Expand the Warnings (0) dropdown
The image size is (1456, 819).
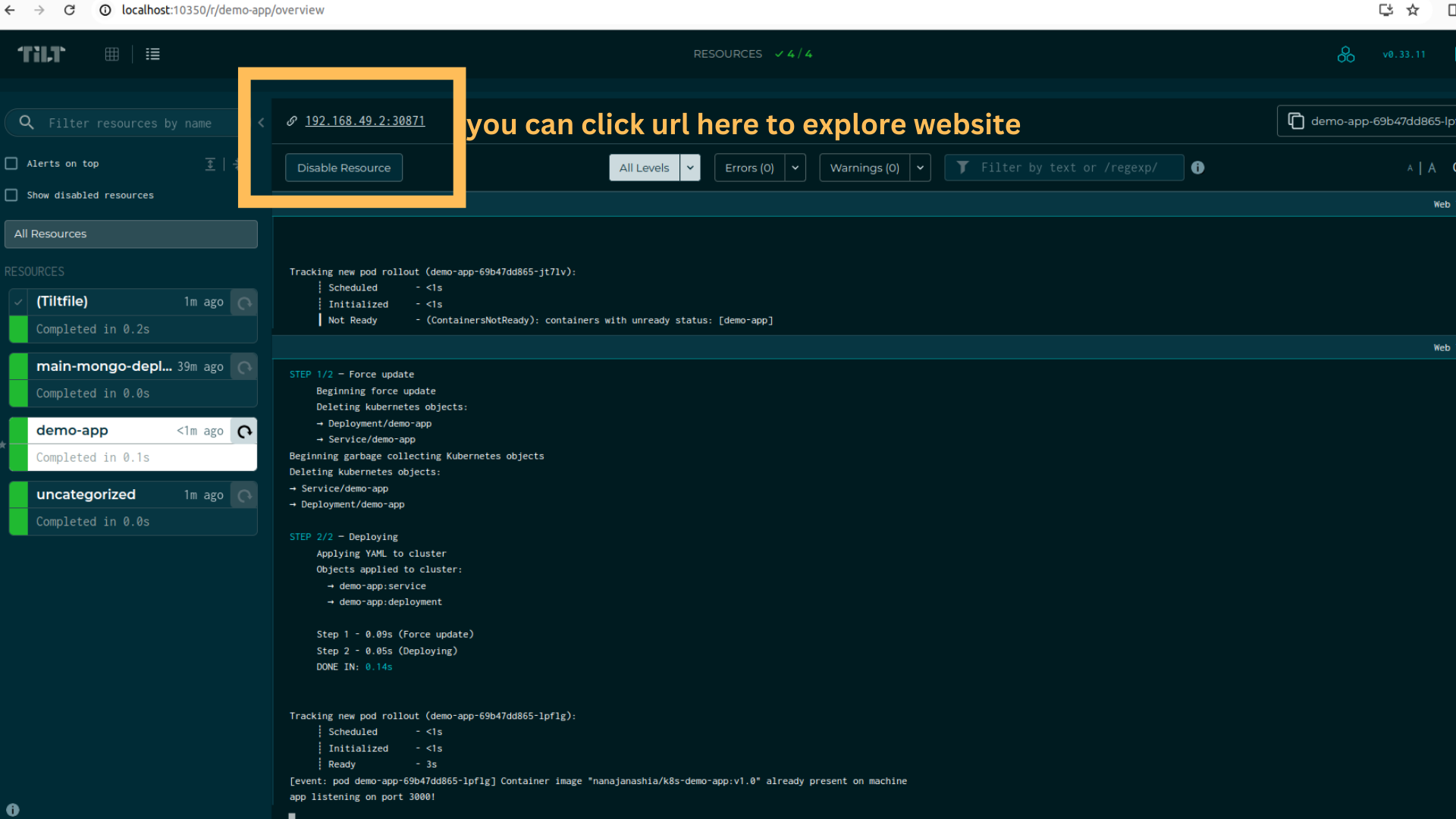[x=920, y=168]
